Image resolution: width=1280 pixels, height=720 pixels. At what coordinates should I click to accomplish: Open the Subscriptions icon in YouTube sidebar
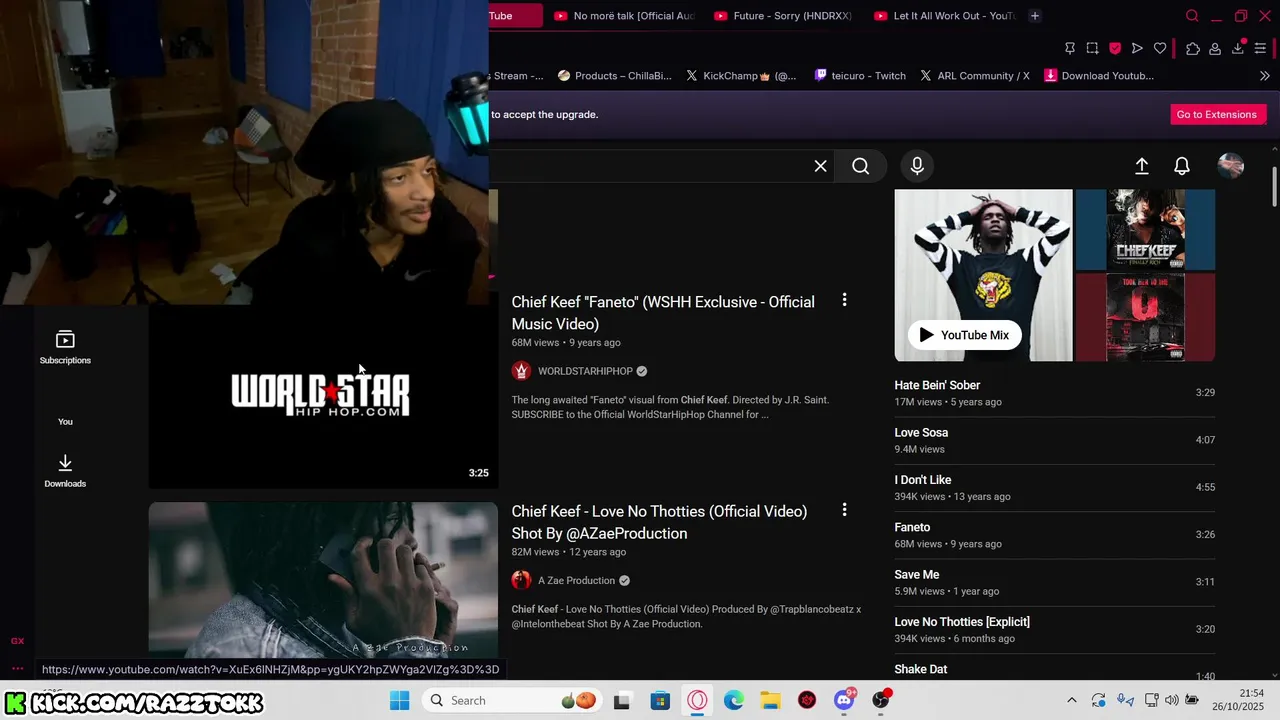pyautogui.click(x=65, y=347)
